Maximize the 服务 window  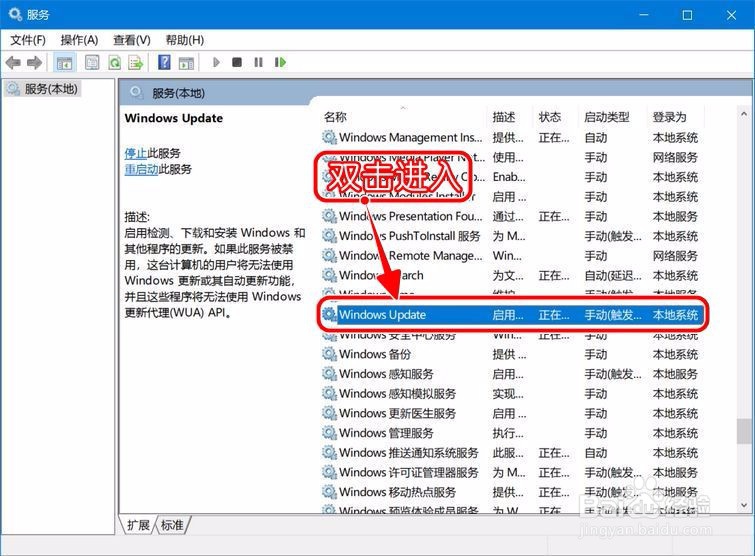coord(687,15)
